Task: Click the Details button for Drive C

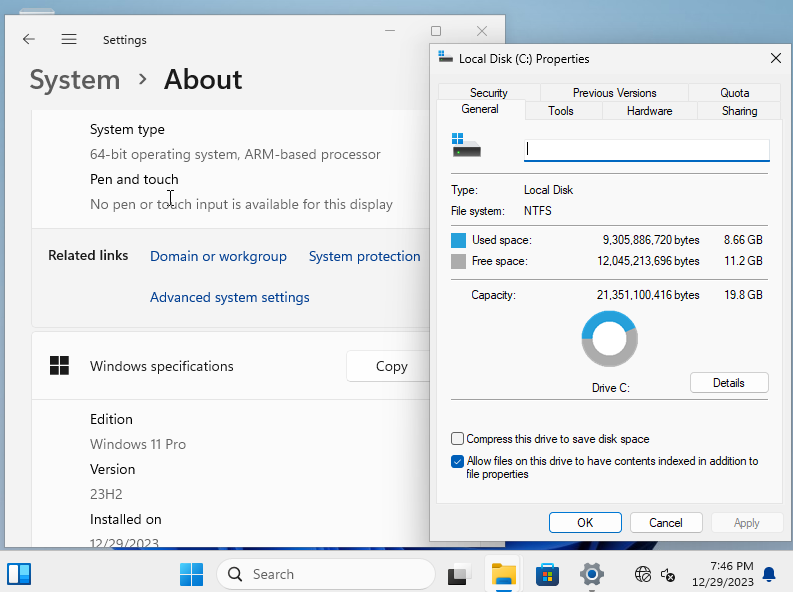Action: point(728,382)
